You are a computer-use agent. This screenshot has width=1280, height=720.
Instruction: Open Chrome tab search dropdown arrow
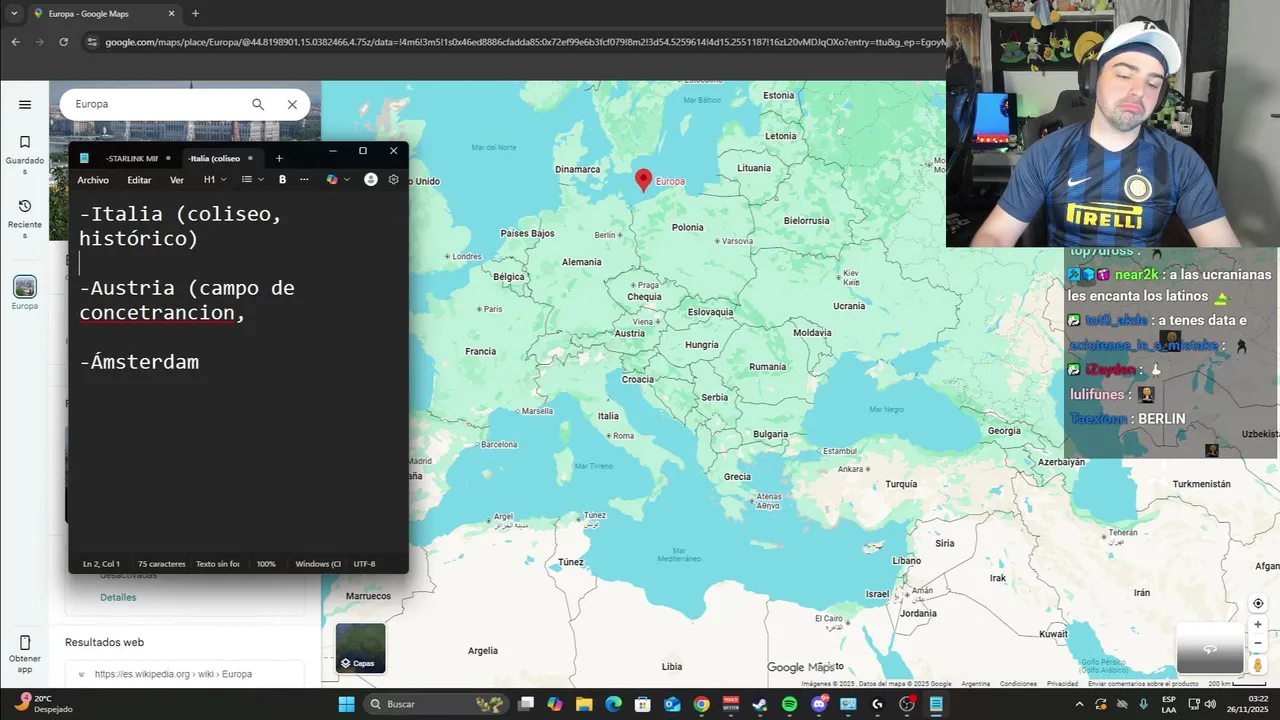pyautogui.click(x=14, y=14)
